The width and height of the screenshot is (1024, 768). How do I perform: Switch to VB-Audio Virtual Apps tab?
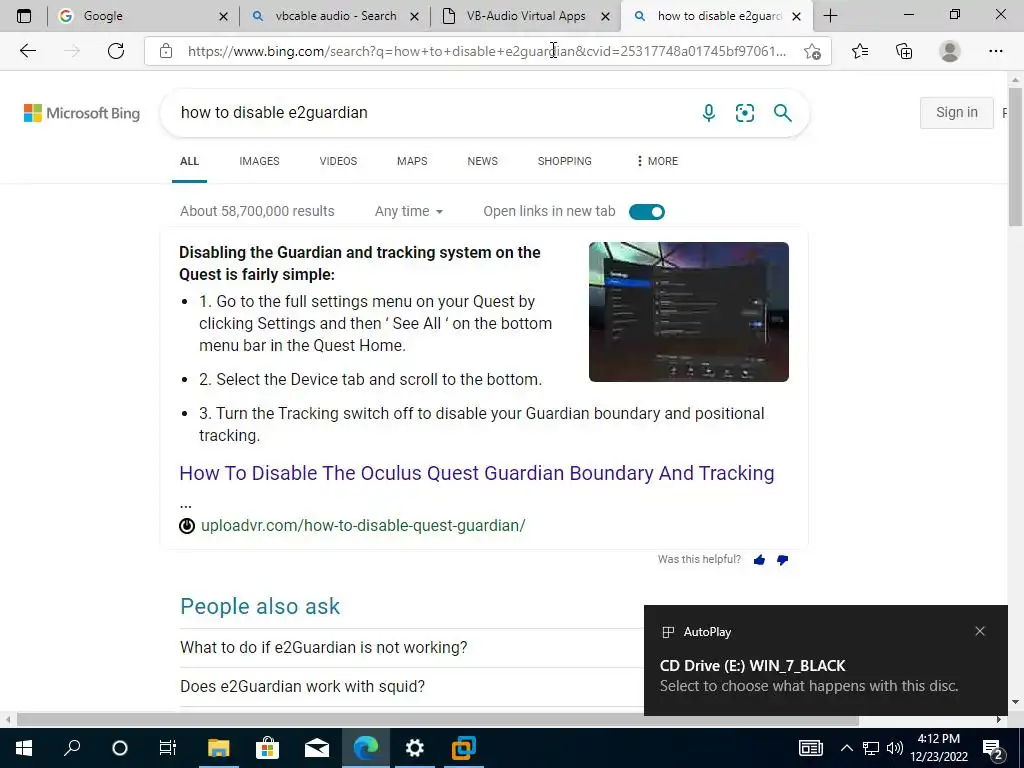[x=526, y=16]
